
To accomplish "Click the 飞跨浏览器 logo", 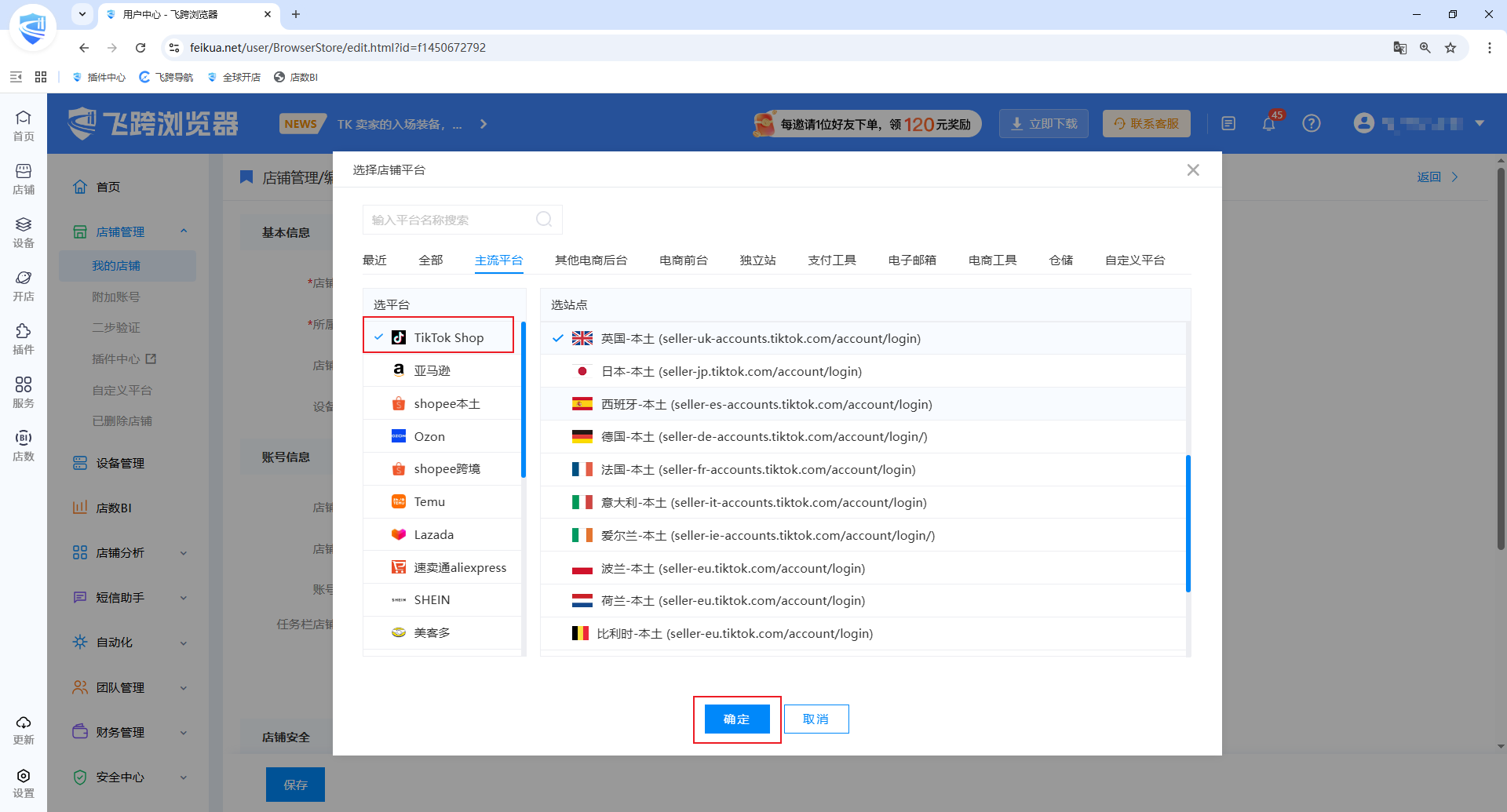I will tap(153, 123).
